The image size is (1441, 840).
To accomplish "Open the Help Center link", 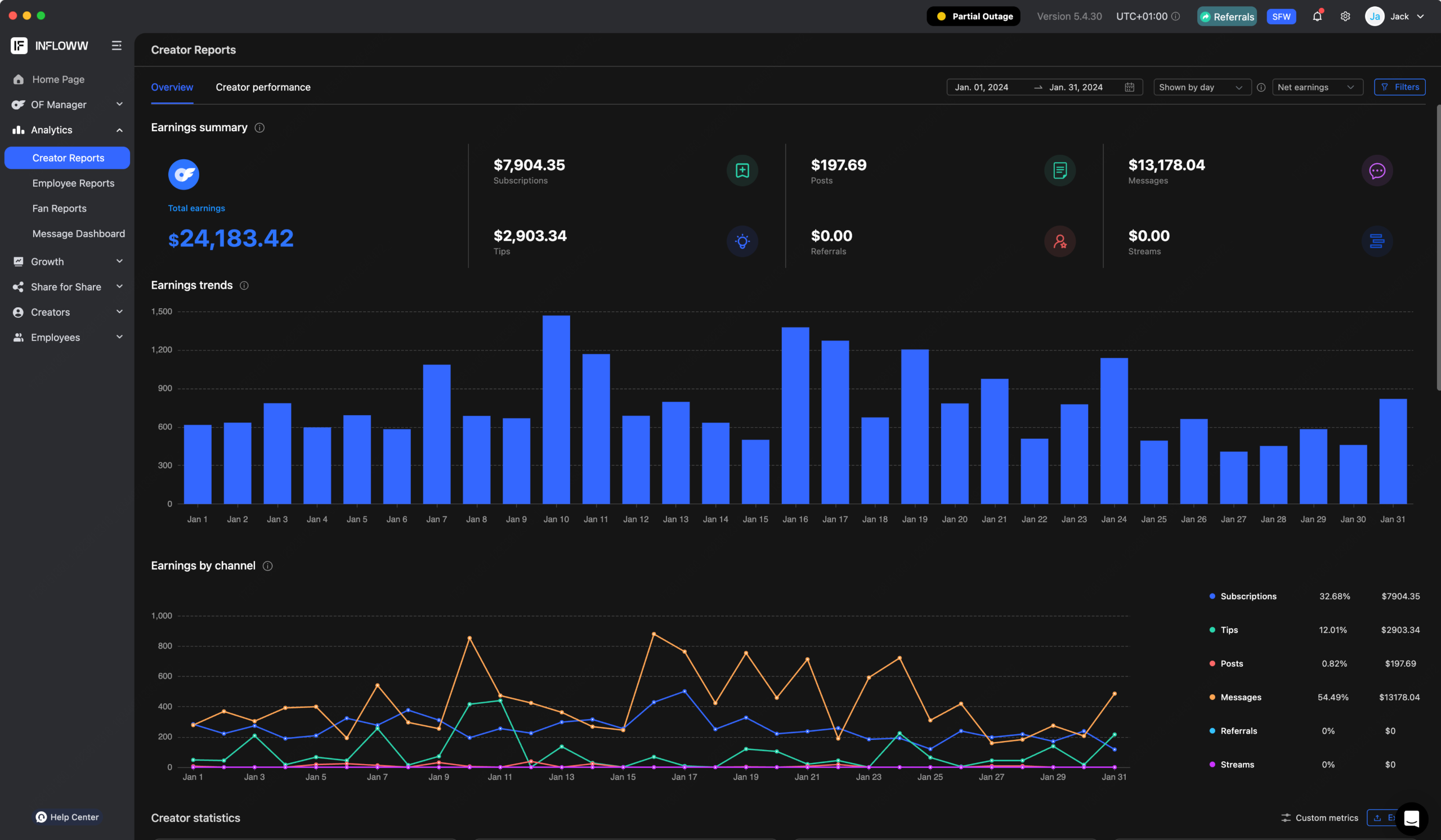I will pyautogui.click(x=68, y=817).
